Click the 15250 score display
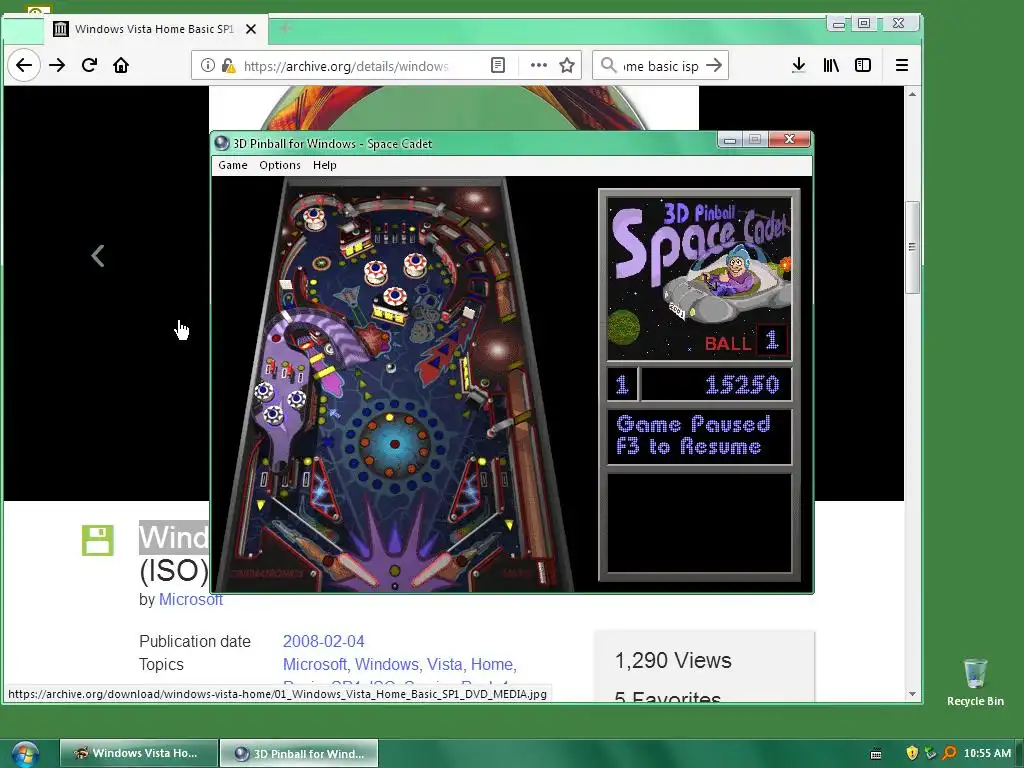The height and width of the screenshot is (768, 1024). 716,385
